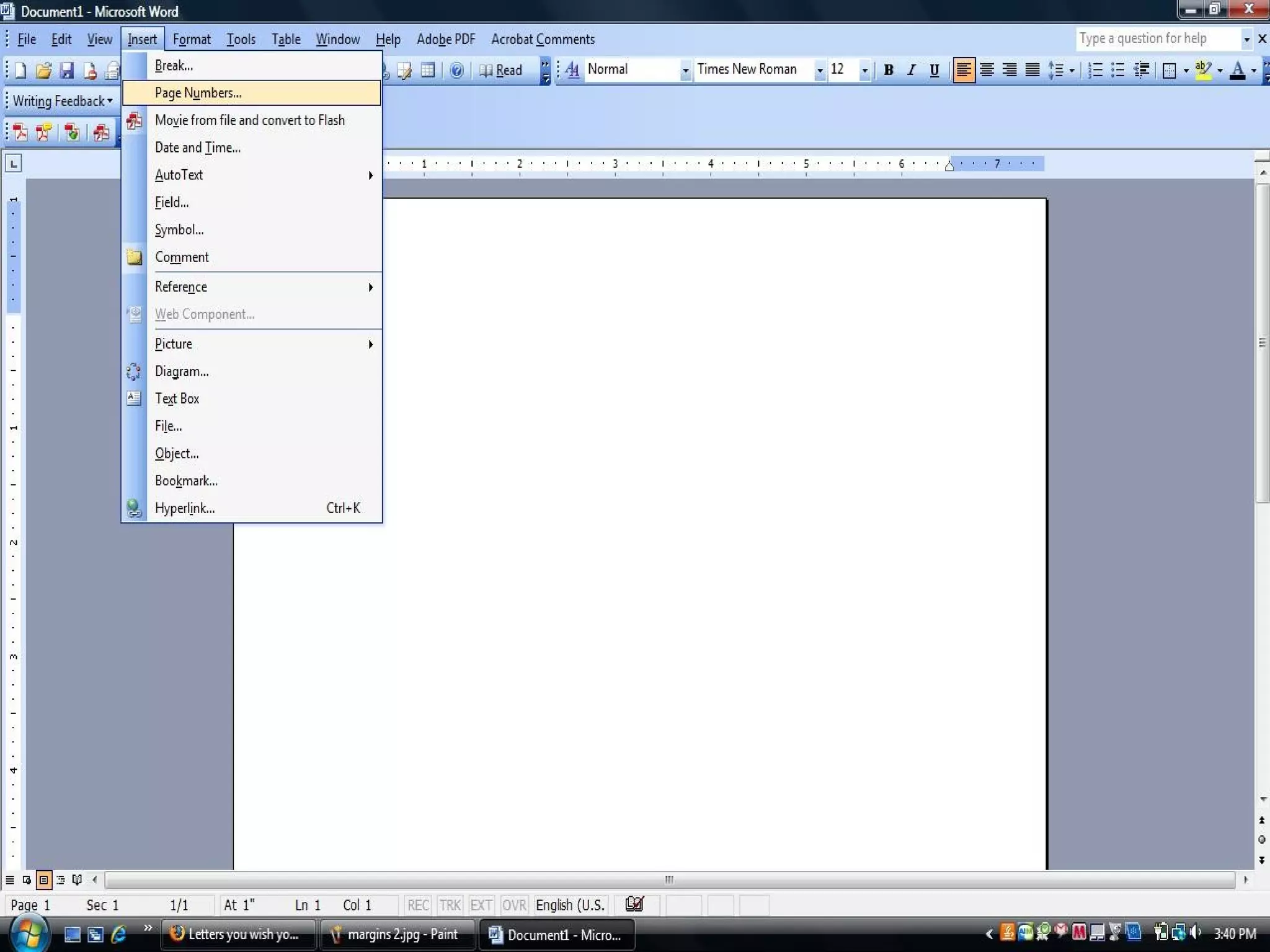
Task: Toggle Bold formatting
Action: pos(888,70)
